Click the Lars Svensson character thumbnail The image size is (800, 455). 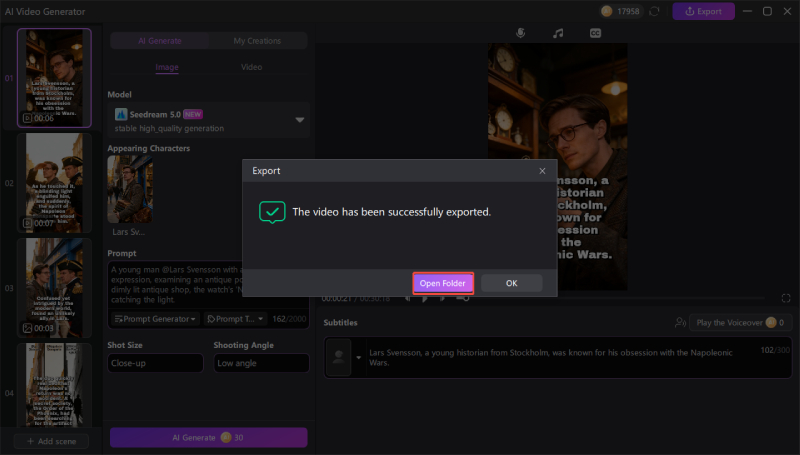pyautogui.click(x=128, y=188)
